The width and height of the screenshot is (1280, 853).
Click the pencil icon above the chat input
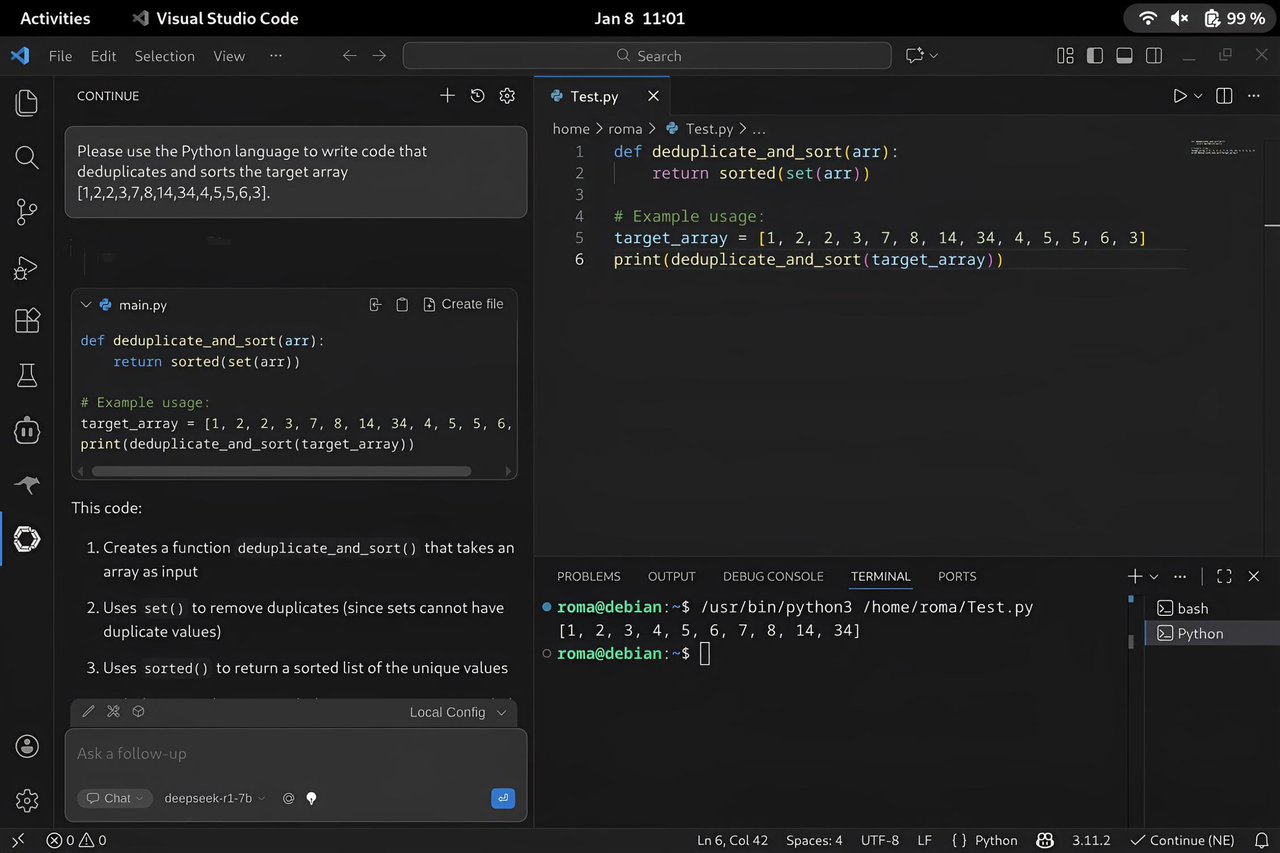coord(88,712)
